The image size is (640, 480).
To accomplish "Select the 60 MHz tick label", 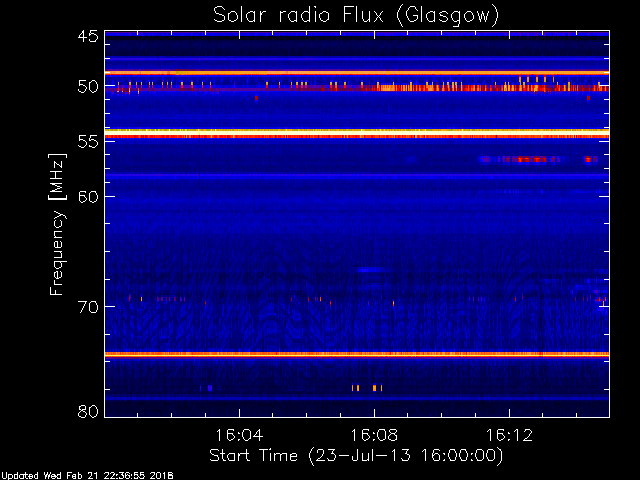I will tap(88, 197).
